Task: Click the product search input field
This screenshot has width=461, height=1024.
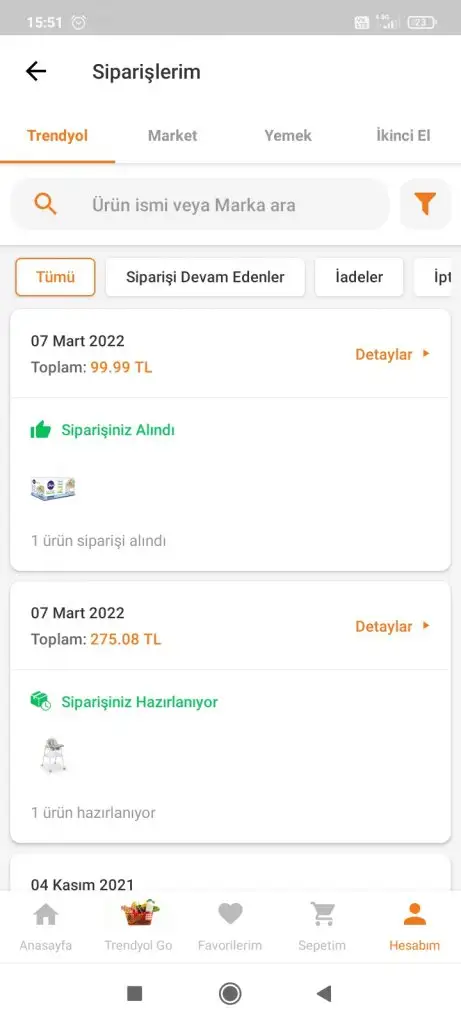Action: (200, 204)
